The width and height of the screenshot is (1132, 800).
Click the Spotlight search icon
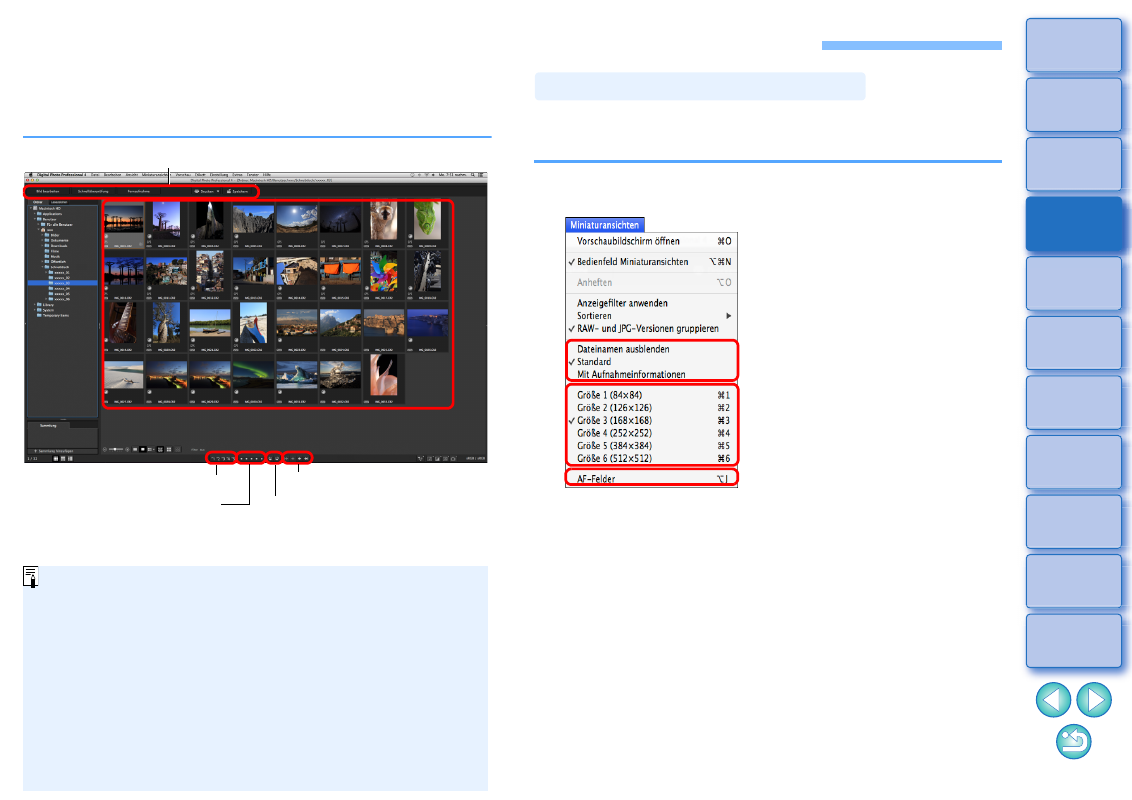pos(473,175)
